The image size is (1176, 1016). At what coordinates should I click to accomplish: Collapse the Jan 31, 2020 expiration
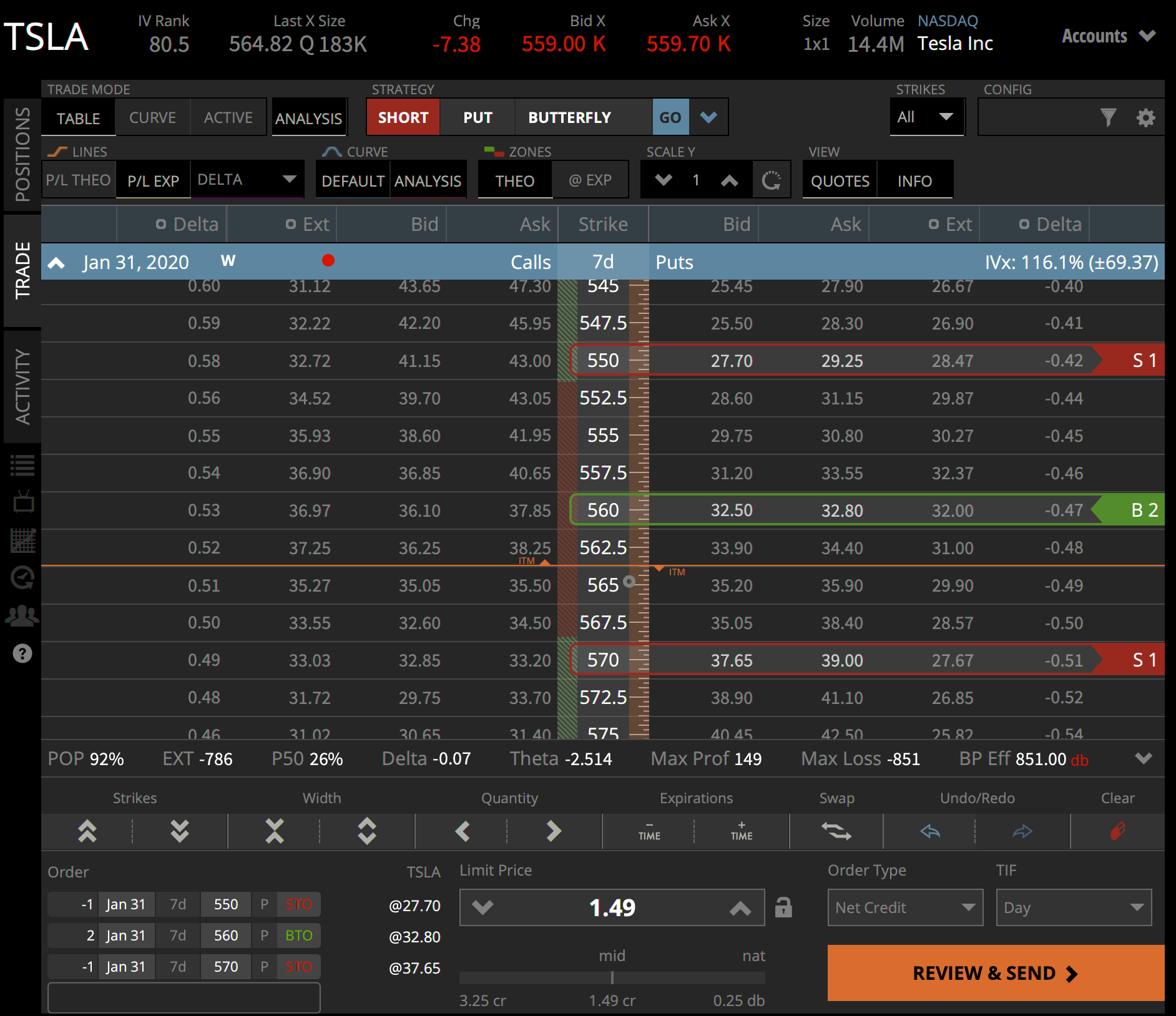click(x=57, y=262)
